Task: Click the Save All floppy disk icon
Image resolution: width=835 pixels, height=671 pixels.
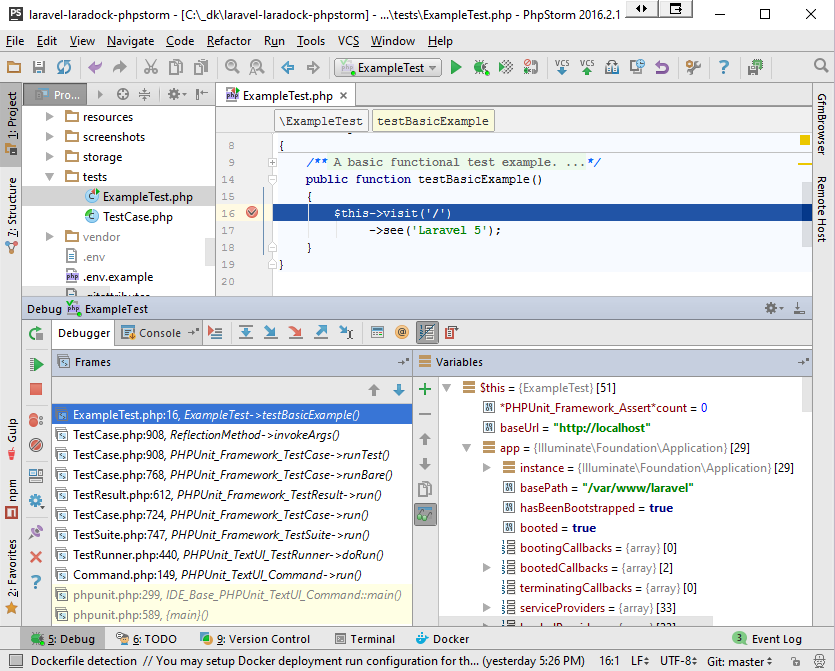Action: [38, 67]
